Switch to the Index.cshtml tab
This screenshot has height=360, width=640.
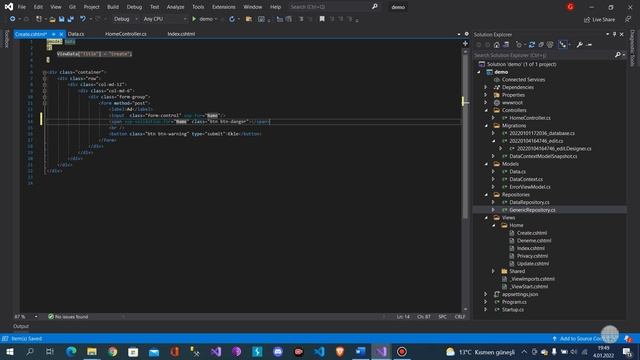(181, 34)
